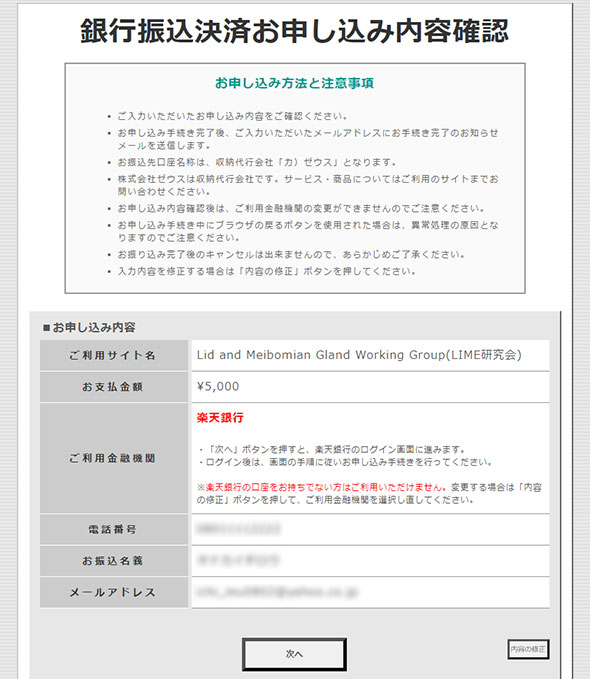Click the red warning about 楽天銀行 account
Screen dimensions: 590x679
[x=322, y=487]
